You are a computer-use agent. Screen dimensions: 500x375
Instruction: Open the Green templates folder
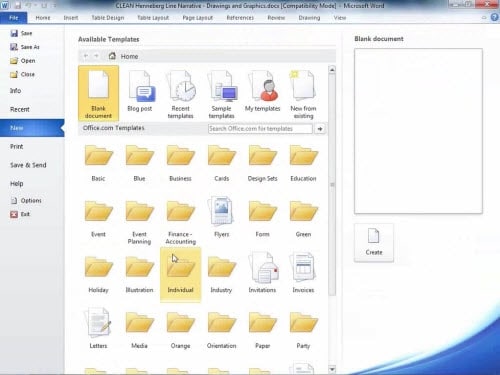click(303, 218)
